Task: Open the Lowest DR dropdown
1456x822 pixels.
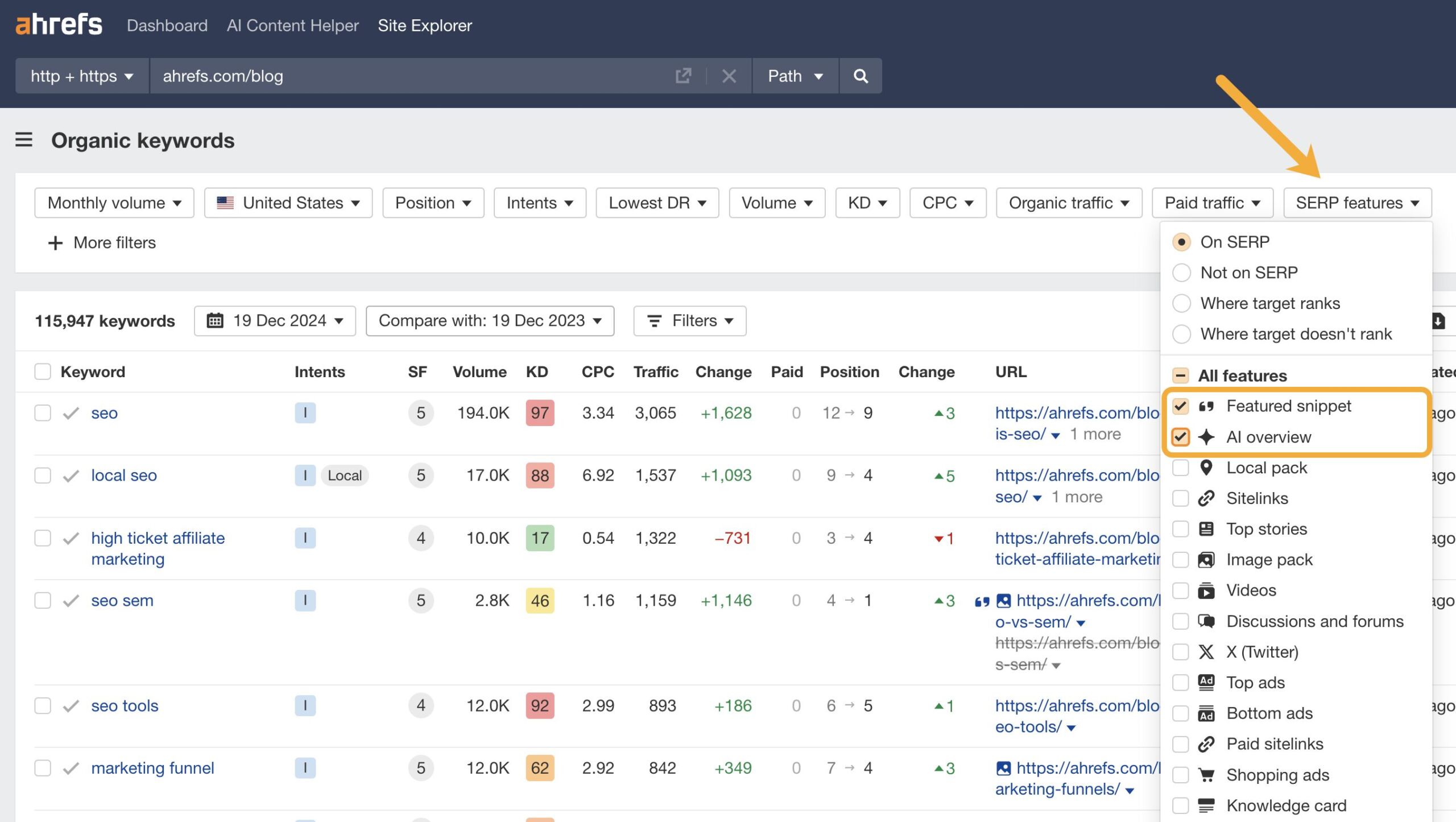Action: pyautogui.click(x=657, y=203)
